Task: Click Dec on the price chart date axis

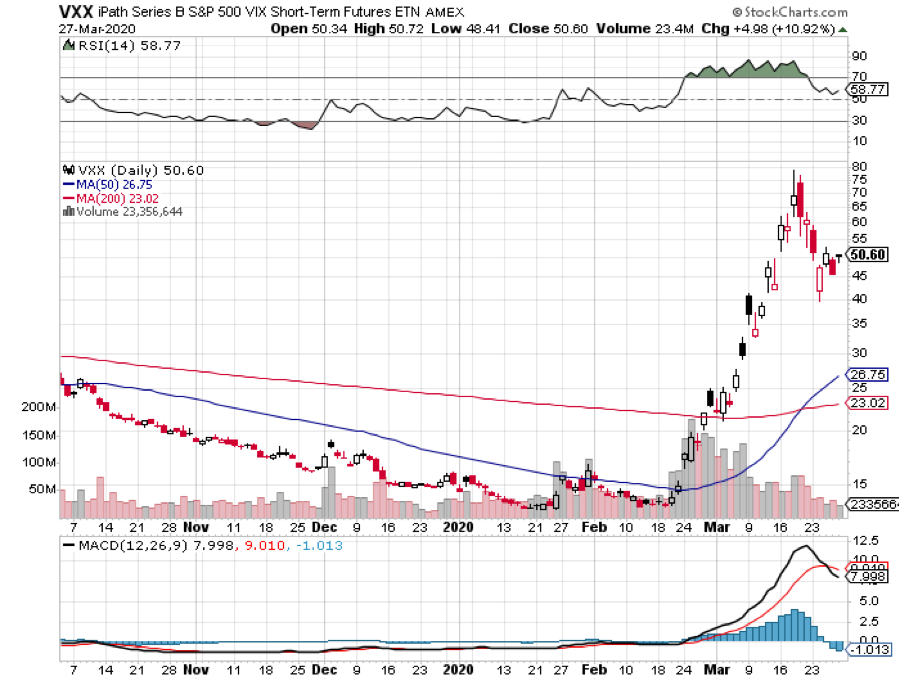Action: (x=325, y=527)
